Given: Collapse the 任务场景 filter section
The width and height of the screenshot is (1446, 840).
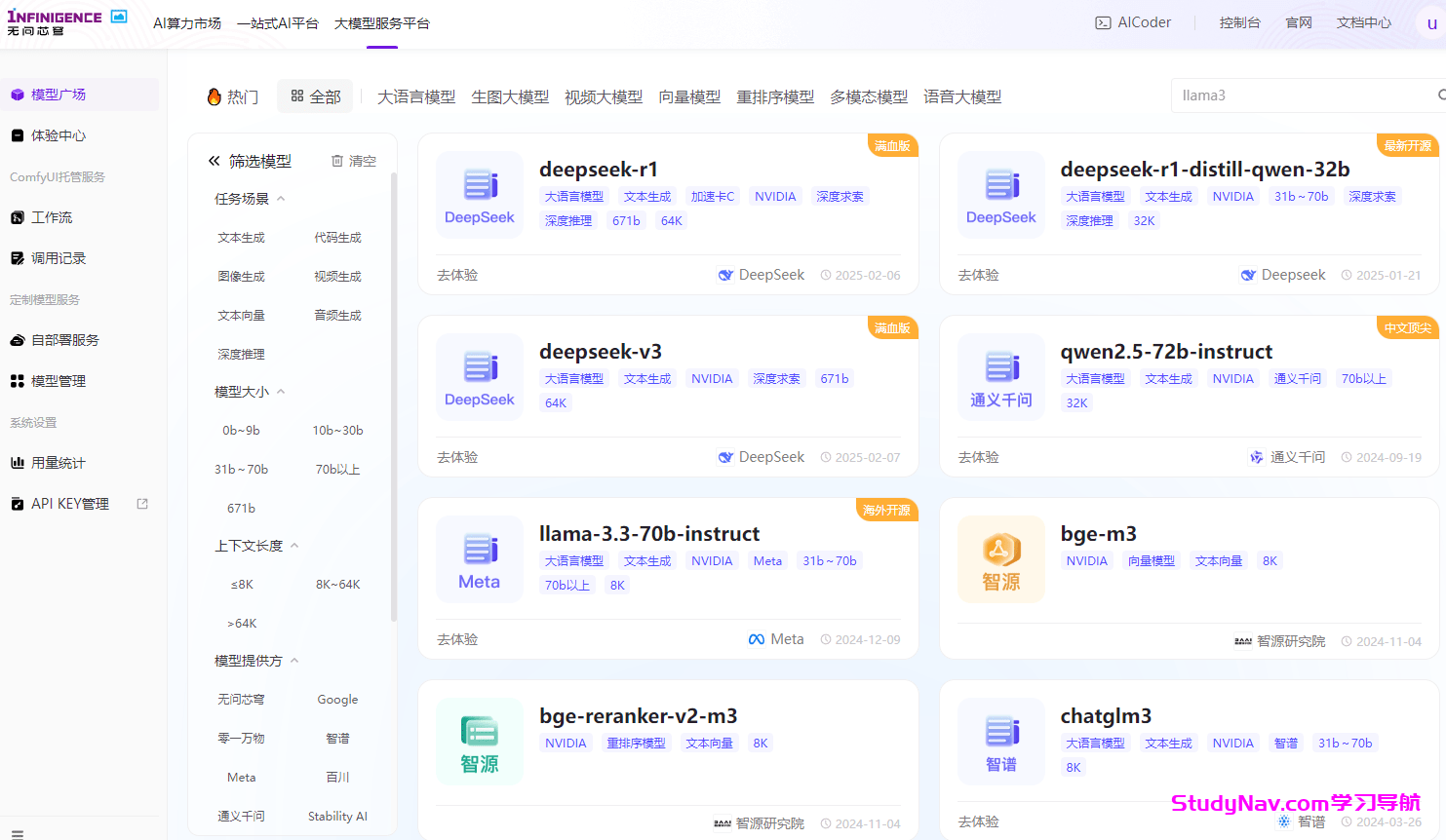Looking at the screenshot, I should click(x=281, y=199).
